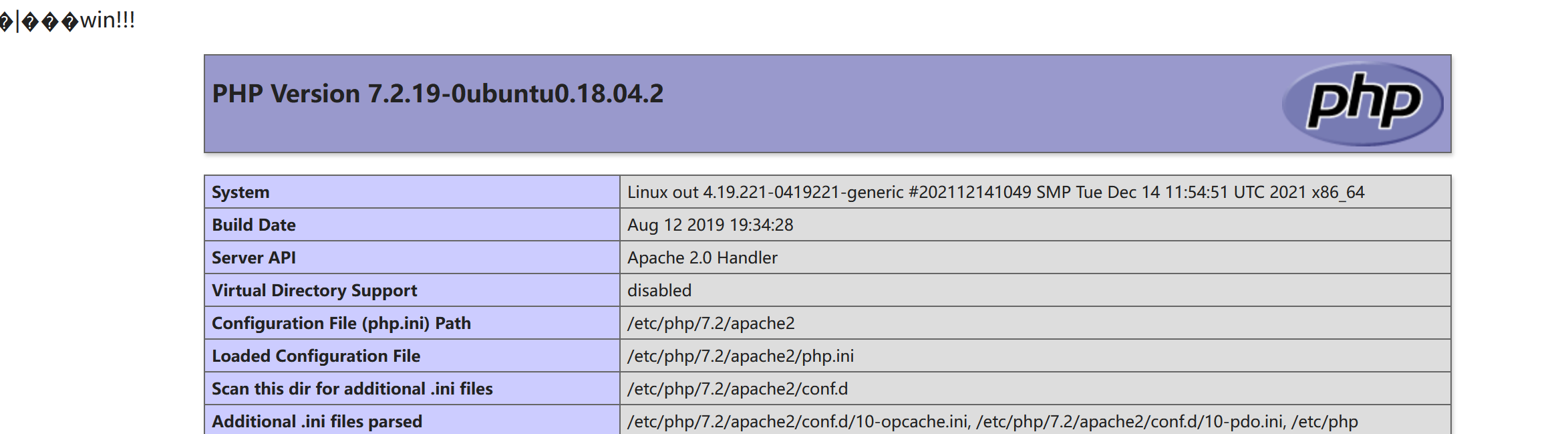Click the disabled value cell
The width and height of the screenshot is (1568, 434).
click(1035, 290)
